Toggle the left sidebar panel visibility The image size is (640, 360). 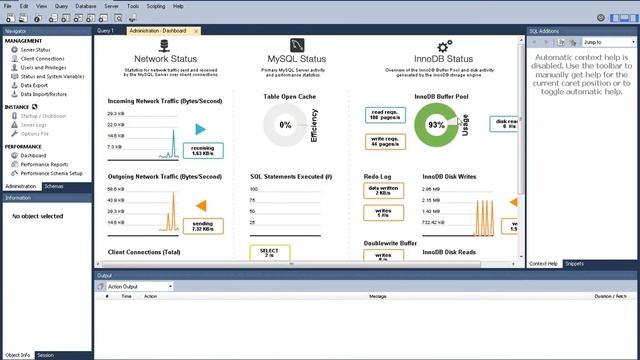coord(615,18)
